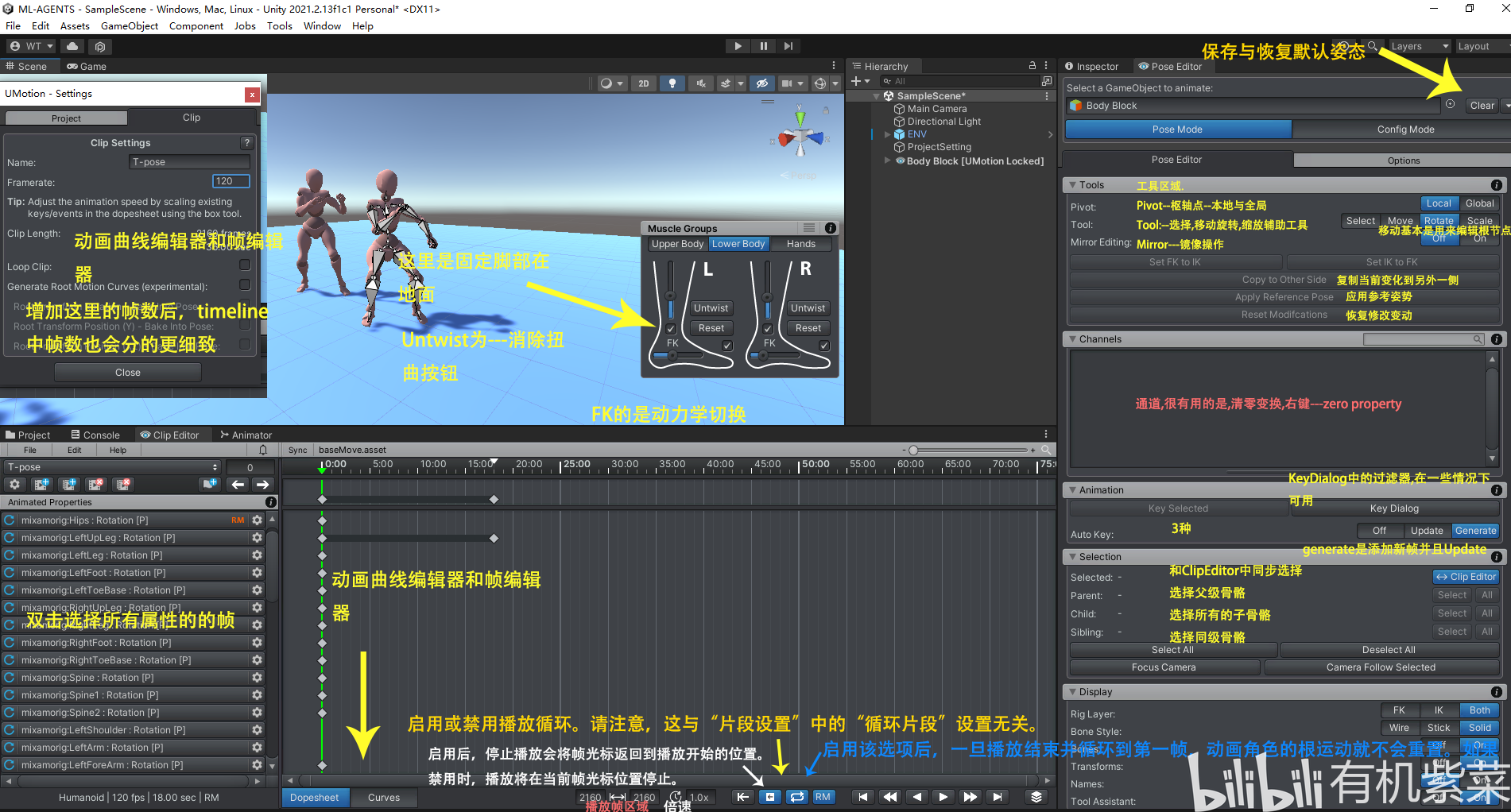Set Auto Key to Update
This screenshot has width=1511, height=812.
click(1427, 531)
